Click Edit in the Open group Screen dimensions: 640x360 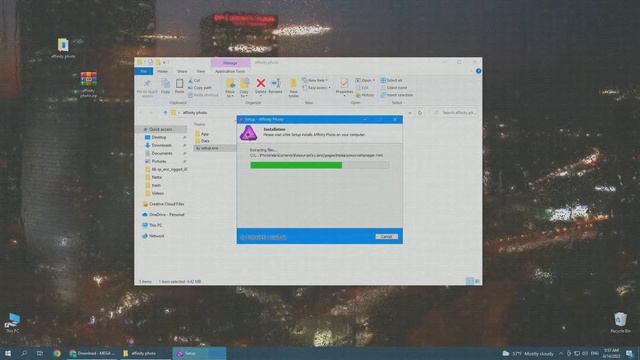[x=362, y=88]
